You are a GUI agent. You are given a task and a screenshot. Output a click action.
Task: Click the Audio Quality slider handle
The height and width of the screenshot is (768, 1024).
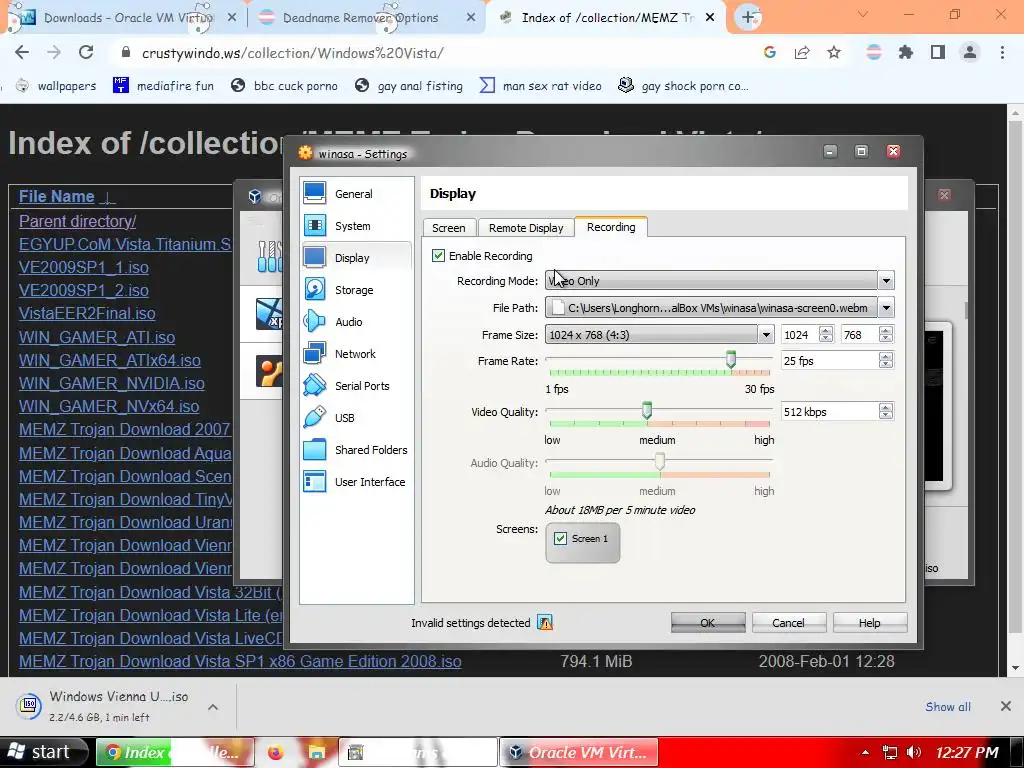660,460
